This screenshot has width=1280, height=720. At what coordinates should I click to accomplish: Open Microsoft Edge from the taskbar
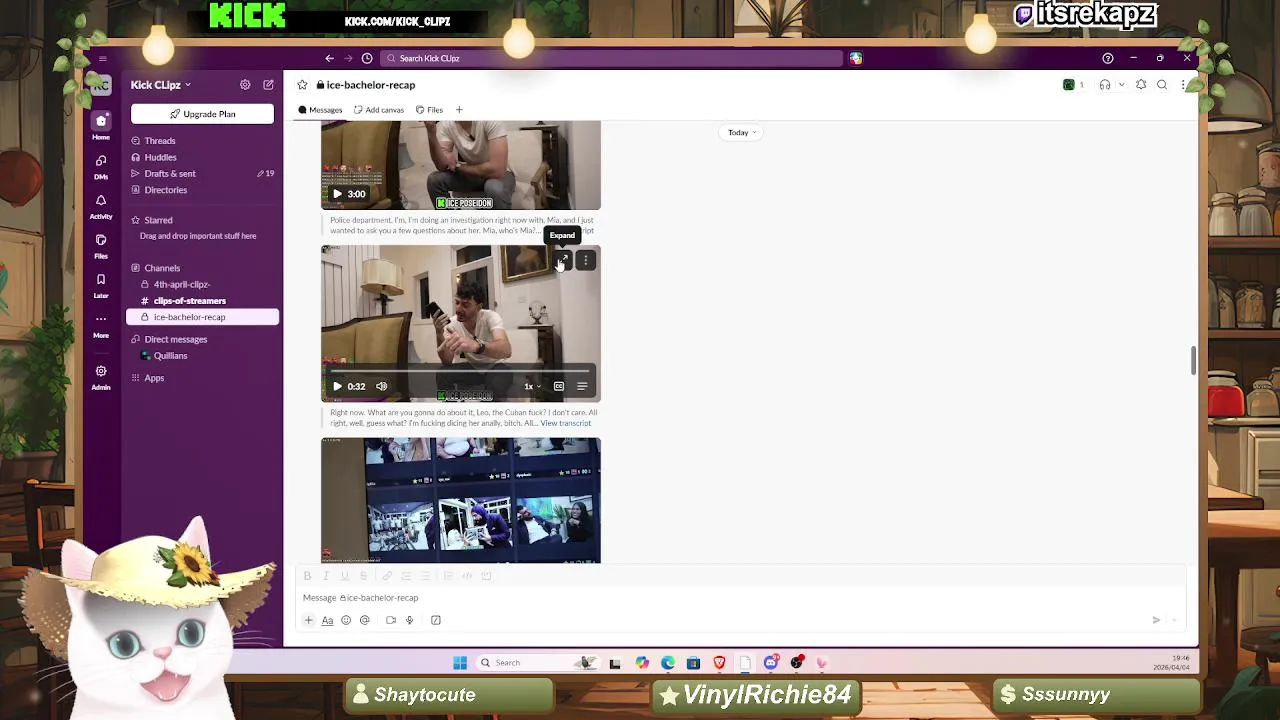(668, 662)
